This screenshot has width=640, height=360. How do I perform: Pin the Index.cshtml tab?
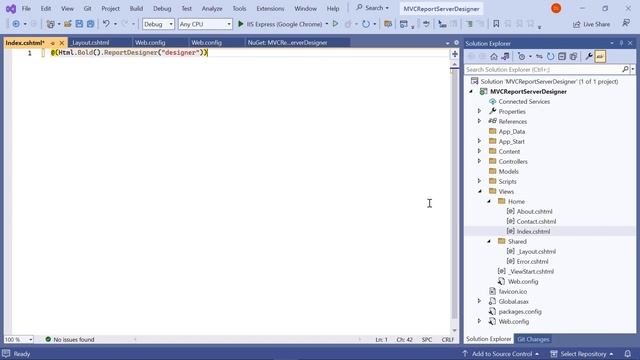coord(53,43)
